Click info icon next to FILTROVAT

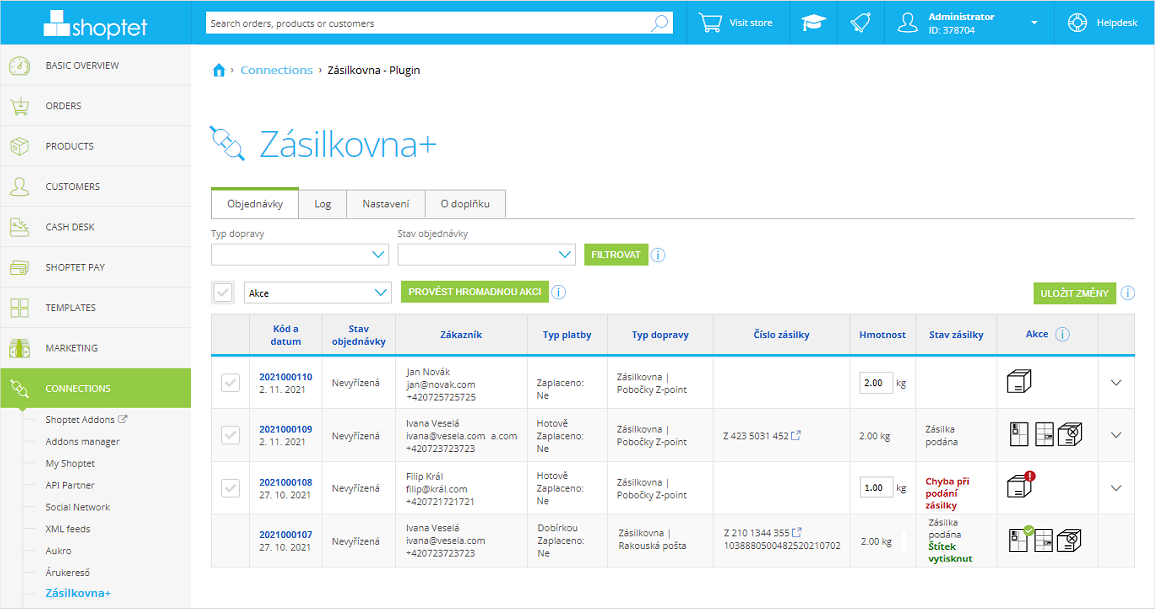[659, 255]
